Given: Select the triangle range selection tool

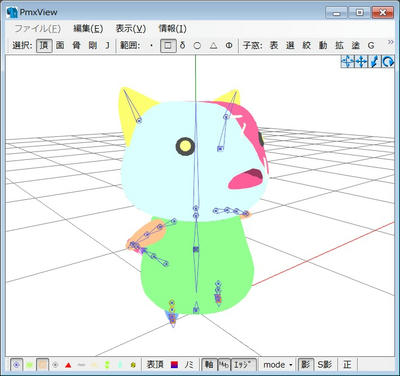Looking at the screenshot, I should (213, 45).
